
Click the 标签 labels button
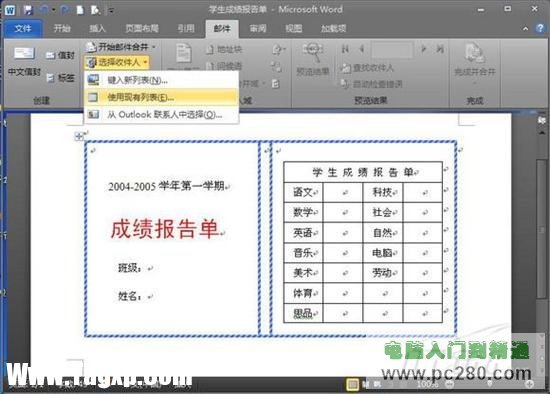point(60,78)
